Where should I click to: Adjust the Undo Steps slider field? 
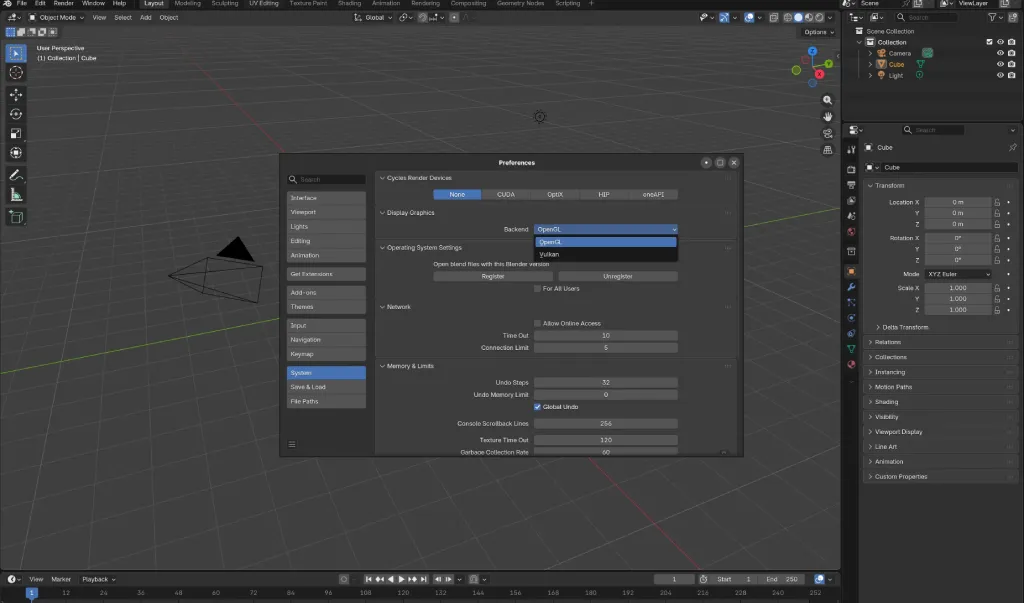point(605,382)
